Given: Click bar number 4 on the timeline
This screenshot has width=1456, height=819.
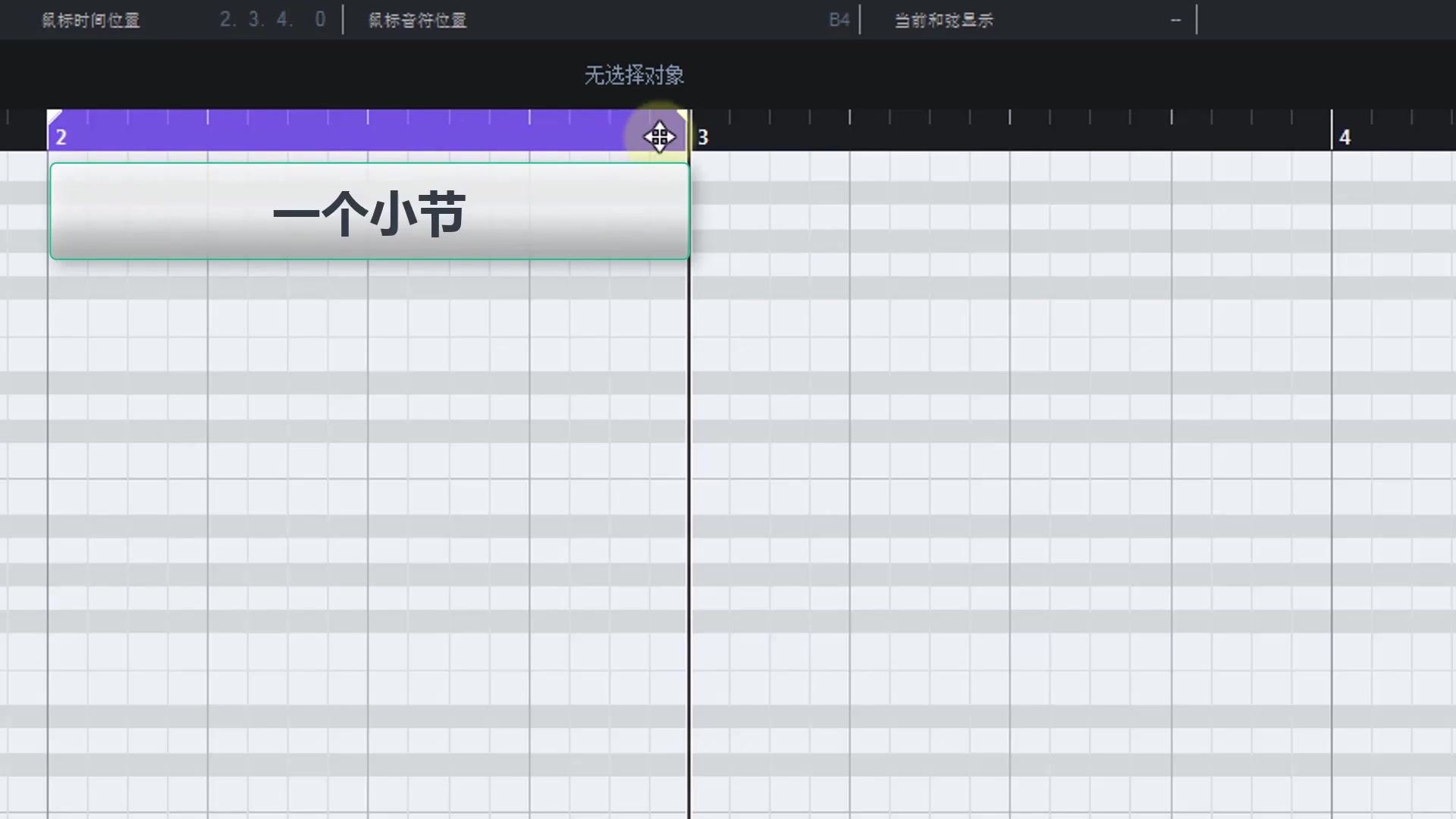Looking at the screenshot, I should (1345, 137).
